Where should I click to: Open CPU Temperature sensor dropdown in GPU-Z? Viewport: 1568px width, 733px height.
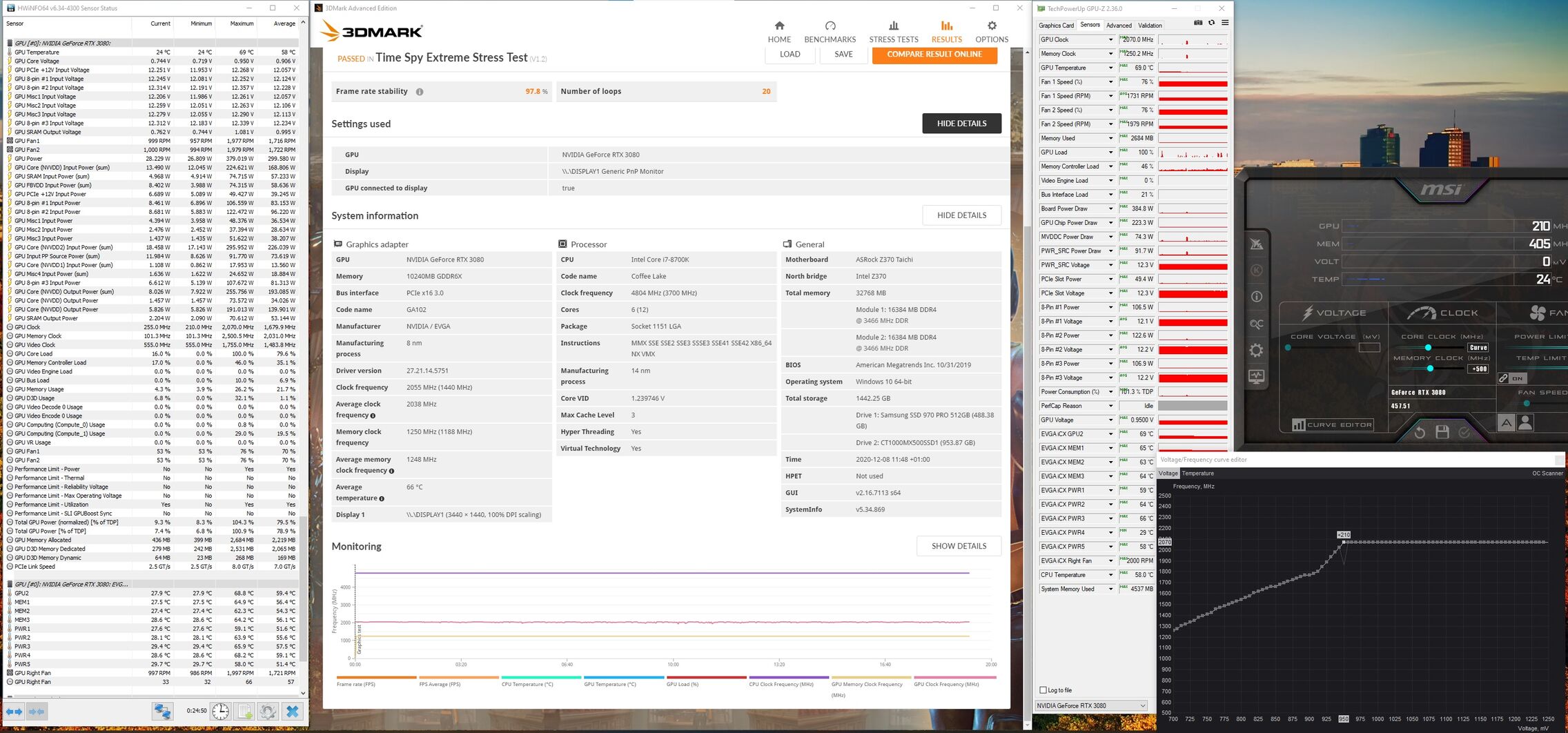coord(1110,575)
